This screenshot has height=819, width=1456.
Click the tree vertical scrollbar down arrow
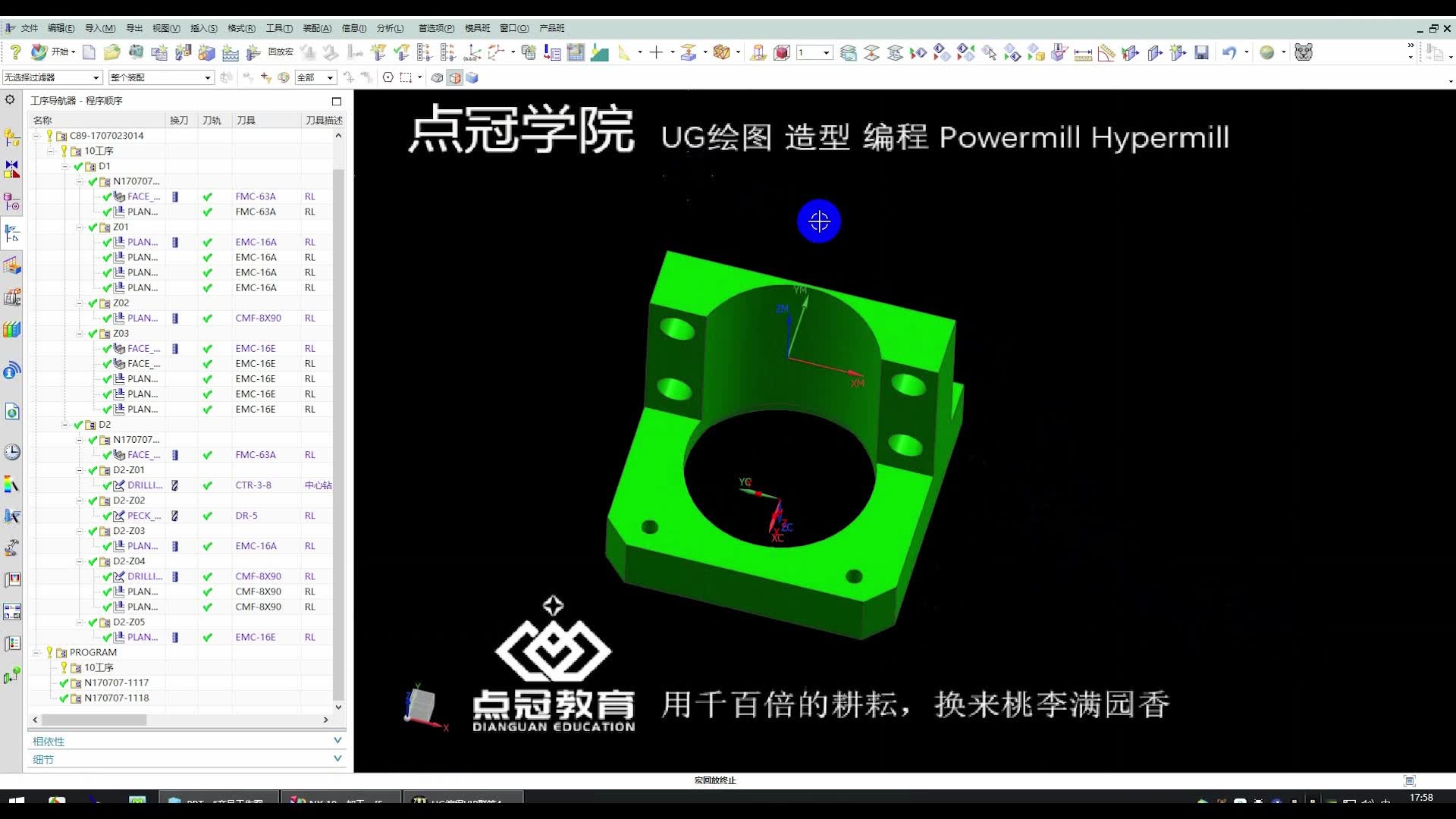(338, 707)
